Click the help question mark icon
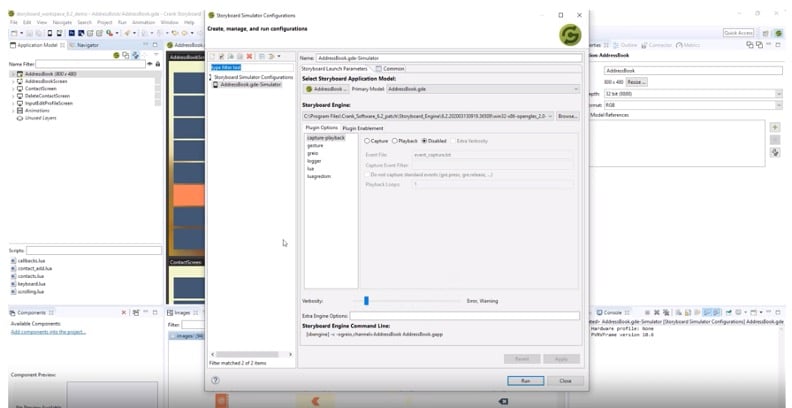This screenshot has width=792, height=408. click(216, 381)
